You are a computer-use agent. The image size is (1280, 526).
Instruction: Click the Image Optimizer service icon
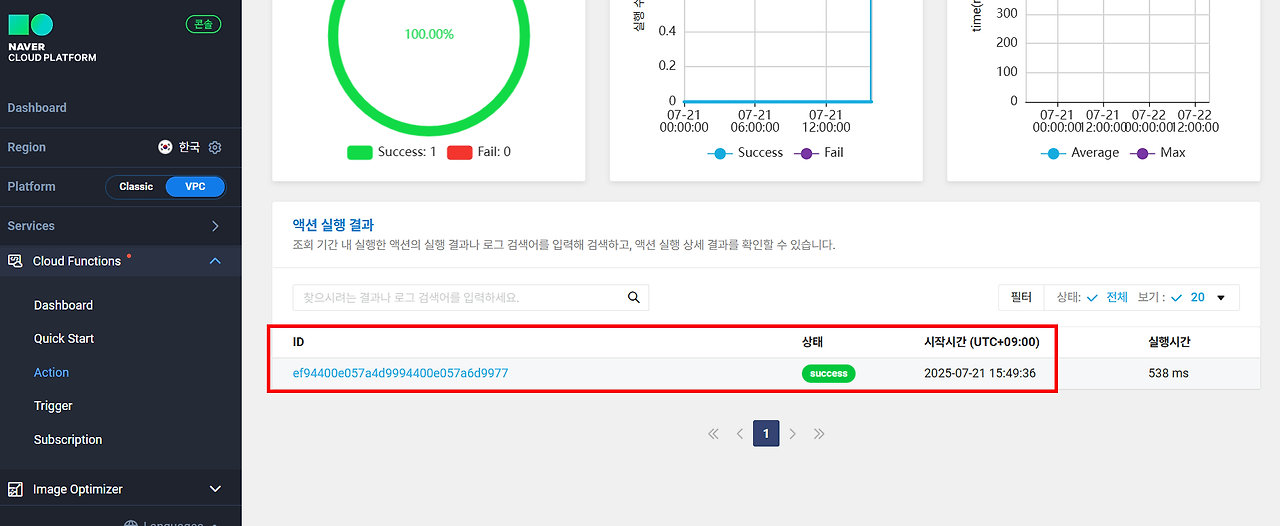click(15, 489)
